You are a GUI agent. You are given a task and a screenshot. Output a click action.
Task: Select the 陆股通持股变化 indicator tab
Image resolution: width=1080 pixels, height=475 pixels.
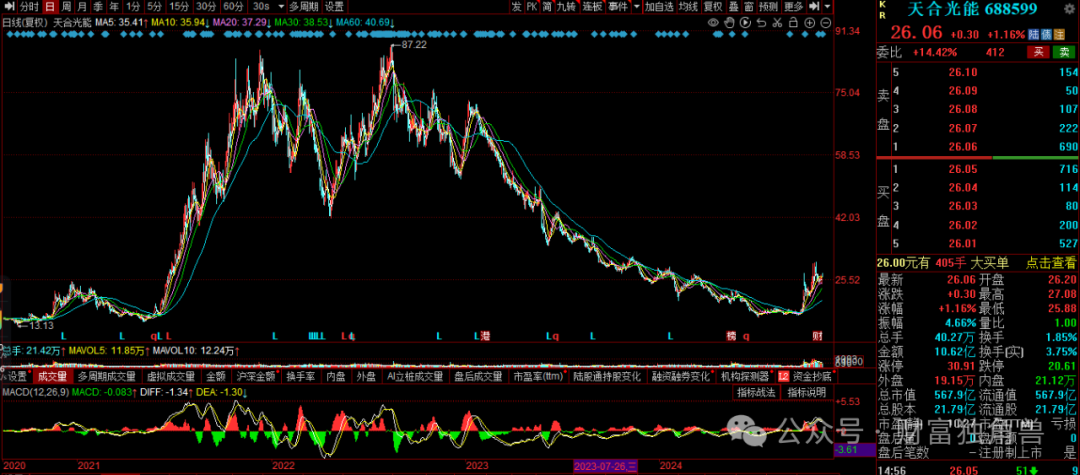point(607,377)
